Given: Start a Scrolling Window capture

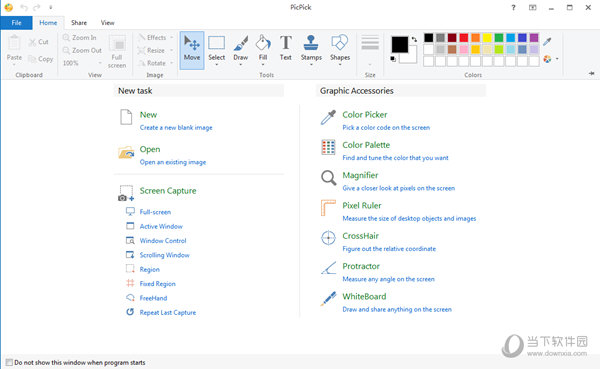Looking at the screenshot, I should 158,255.
